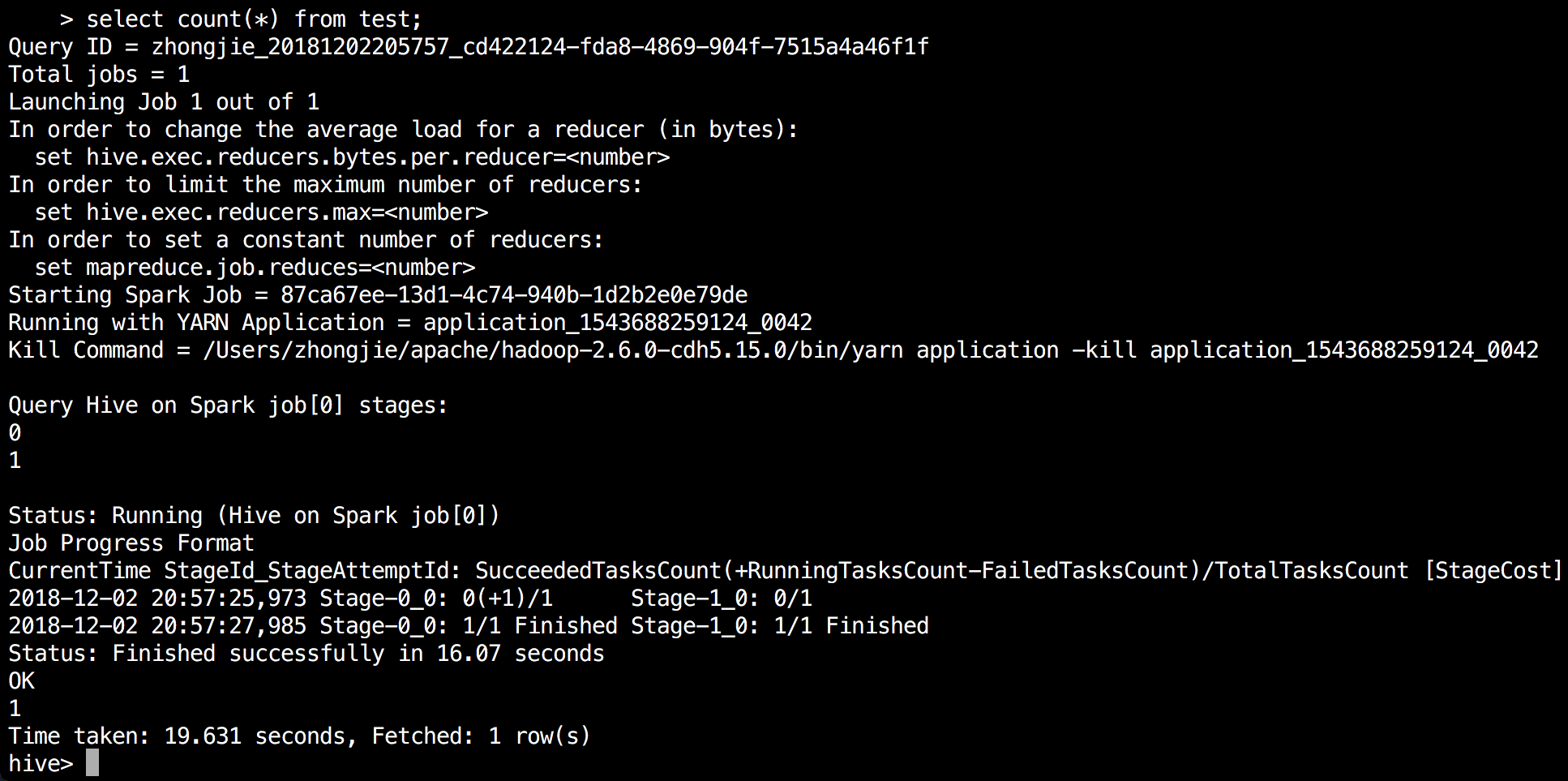Click 'Query Hive on Spark job[0] stages:' line
Viewport: 1568px width, 781px height.
pos(228,406)
